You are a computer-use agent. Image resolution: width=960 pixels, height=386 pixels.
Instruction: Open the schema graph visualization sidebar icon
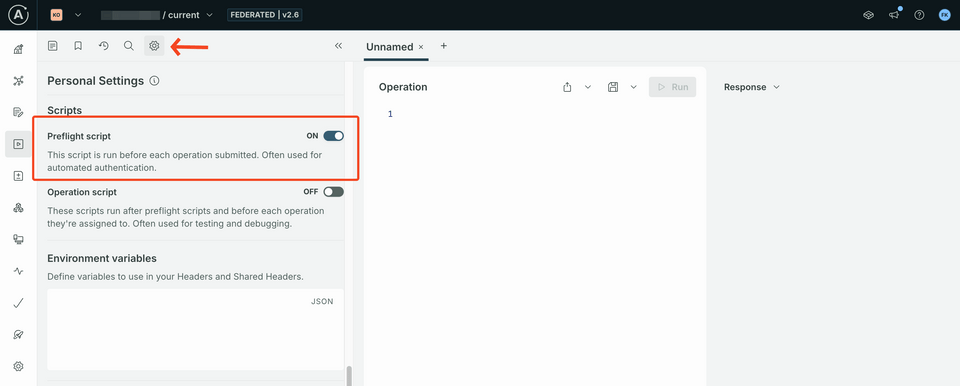tap(18, 81)
